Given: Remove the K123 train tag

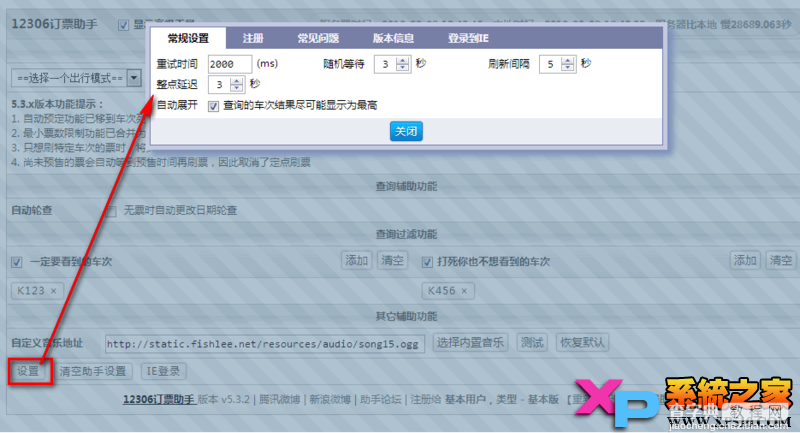Looking at the screenshot, I should (x=53, y=291).
